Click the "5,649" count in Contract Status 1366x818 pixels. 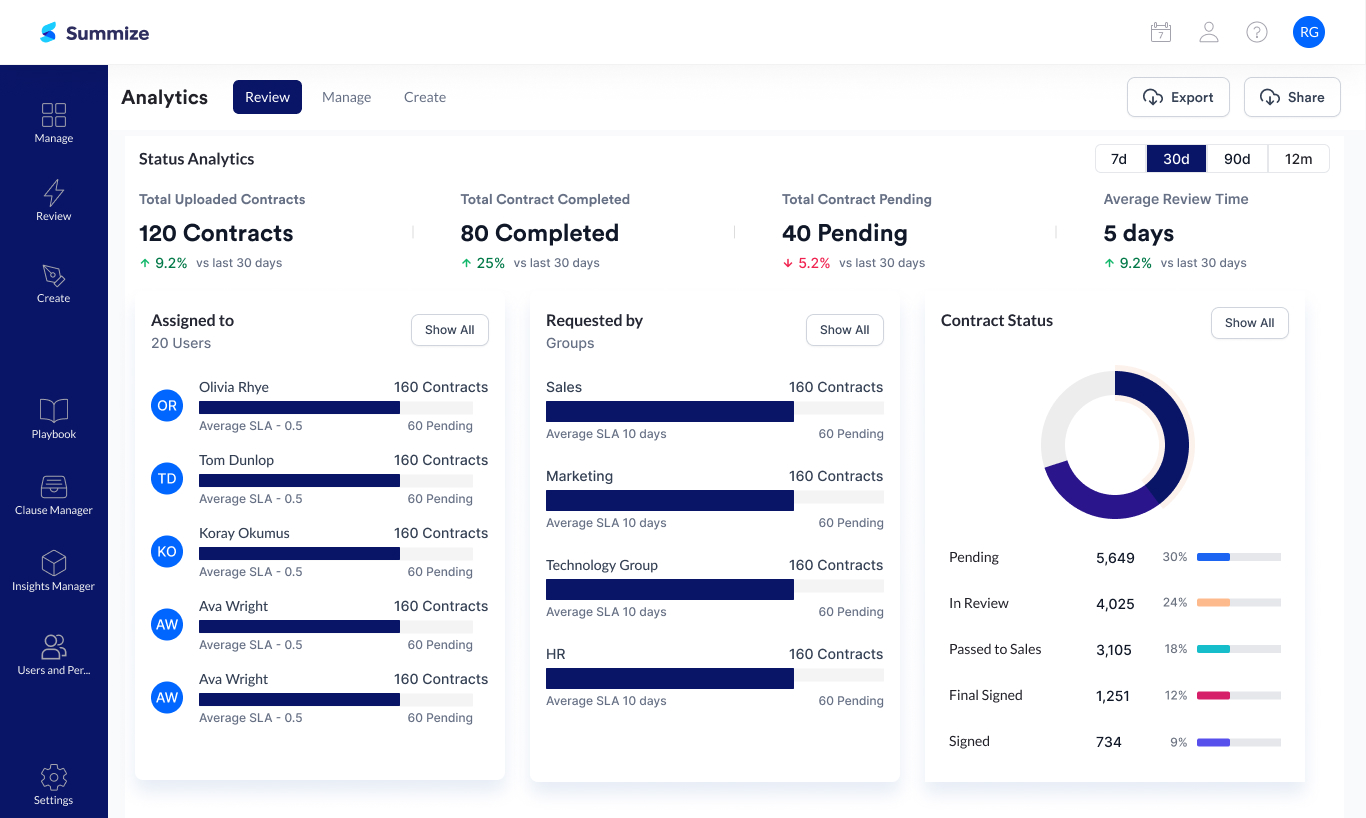pos(1115,558)
